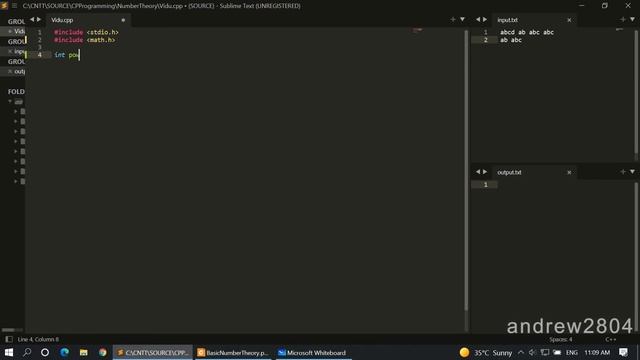Open clock showing 11:09 AM

tap(597, 352)
